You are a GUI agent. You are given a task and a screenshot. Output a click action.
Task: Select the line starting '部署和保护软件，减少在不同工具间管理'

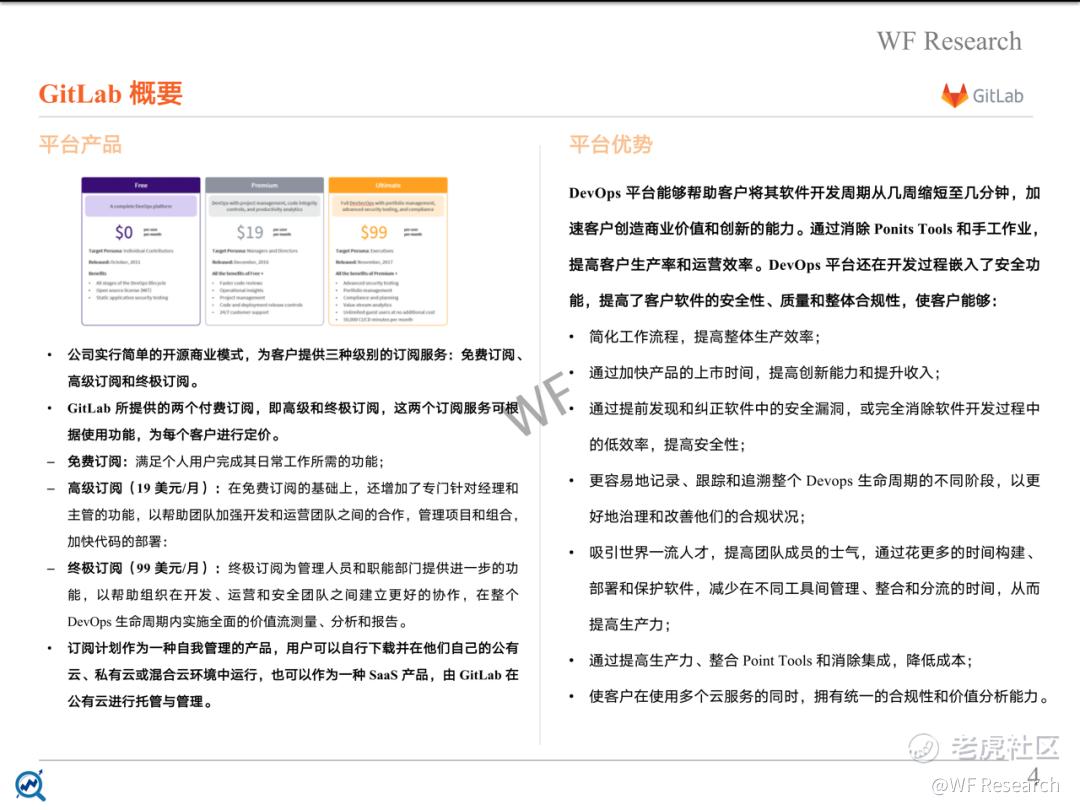pyautogui.click(x=815, y=589)
